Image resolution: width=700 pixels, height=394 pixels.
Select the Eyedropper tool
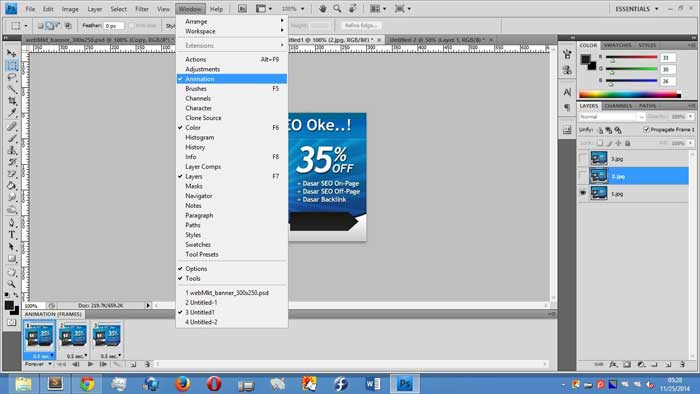pyautogui.click(x=12, y=112)
